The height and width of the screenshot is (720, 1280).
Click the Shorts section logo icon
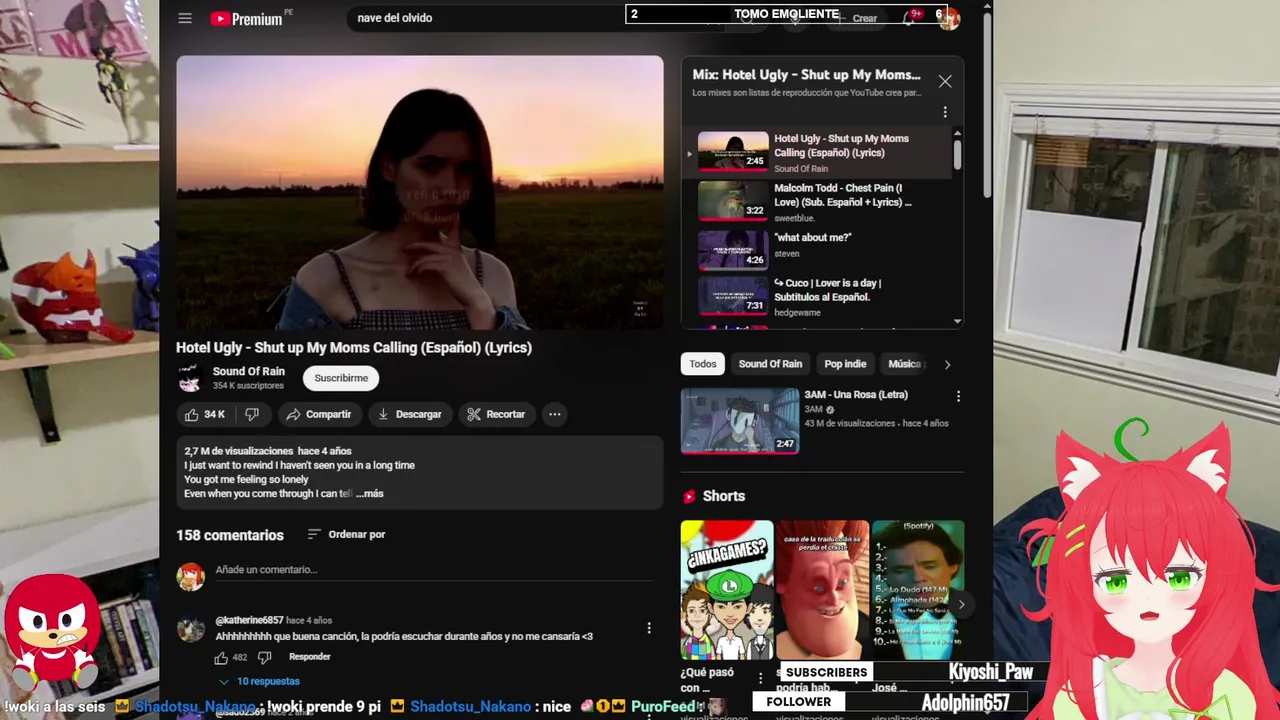tap(689, 496)
